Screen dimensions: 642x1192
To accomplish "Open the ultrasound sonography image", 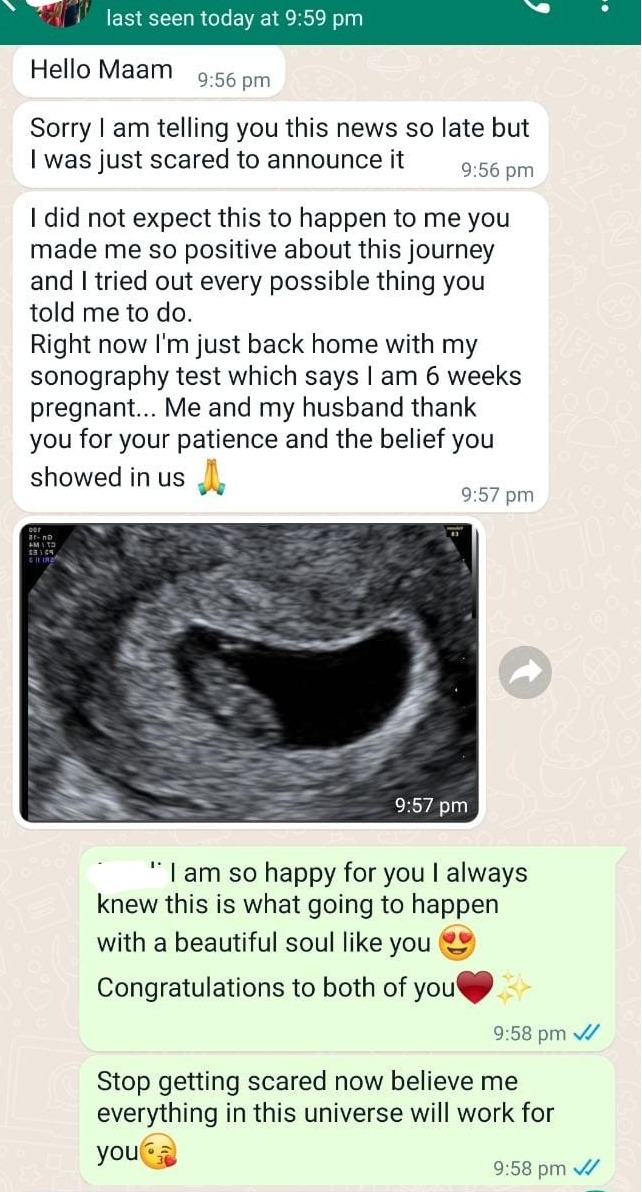I will coord(249,672).
